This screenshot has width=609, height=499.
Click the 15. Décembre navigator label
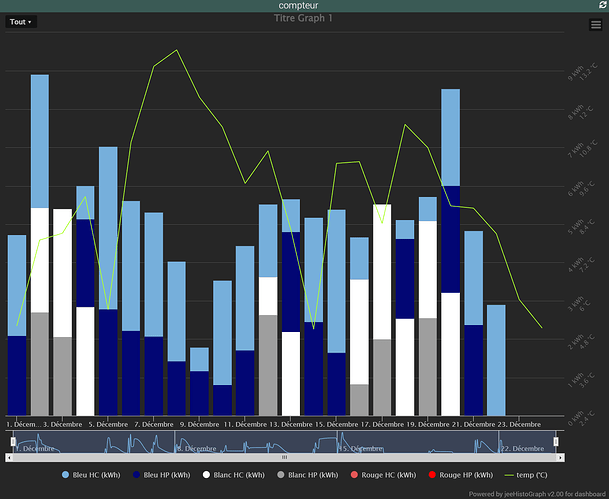coord(361,449)
